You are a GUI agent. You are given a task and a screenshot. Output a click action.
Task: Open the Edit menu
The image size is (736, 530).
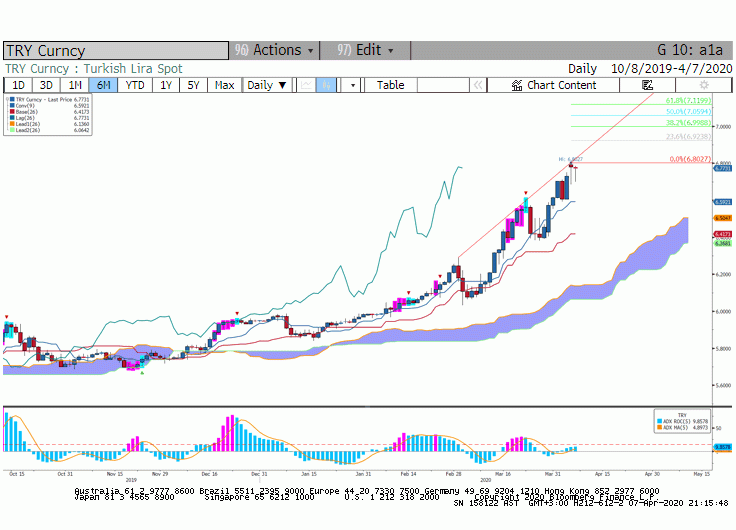click(x=365, y=50)
